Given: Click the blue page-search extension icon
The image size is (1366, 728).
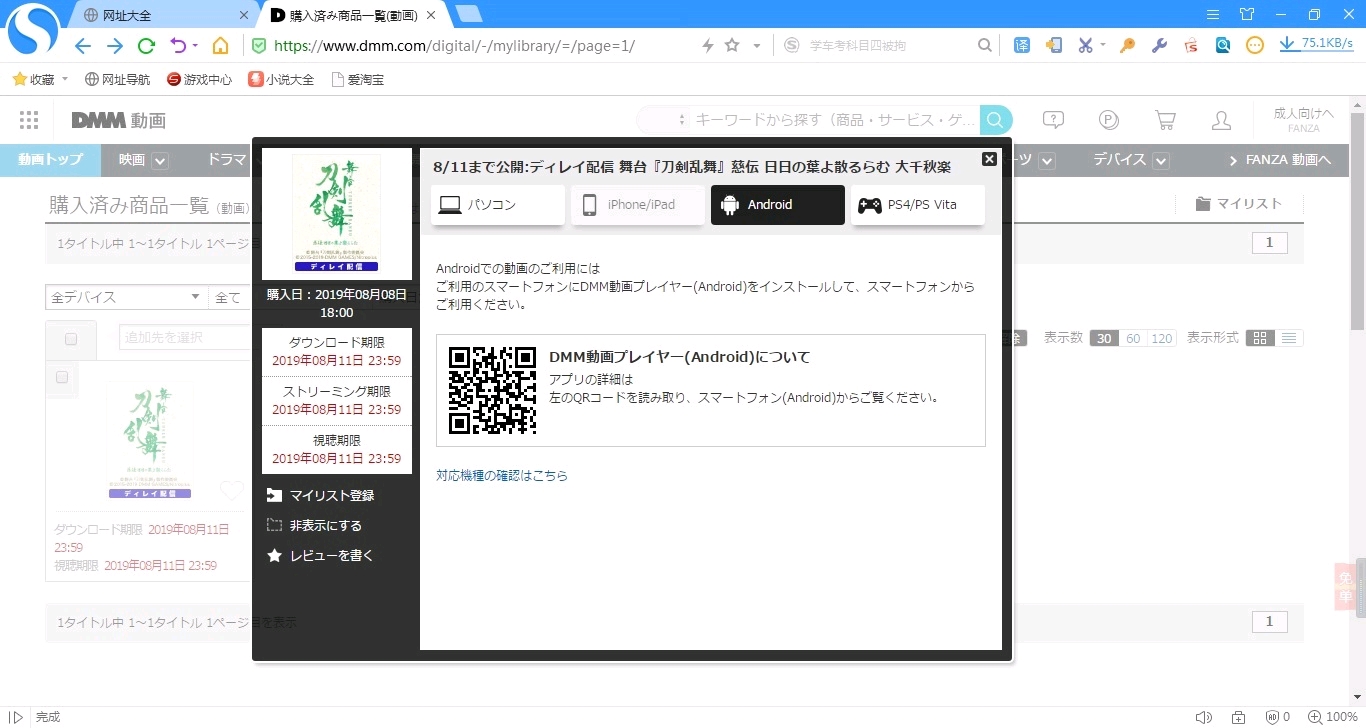Looking at the screenshot, I should (1223, 45).
